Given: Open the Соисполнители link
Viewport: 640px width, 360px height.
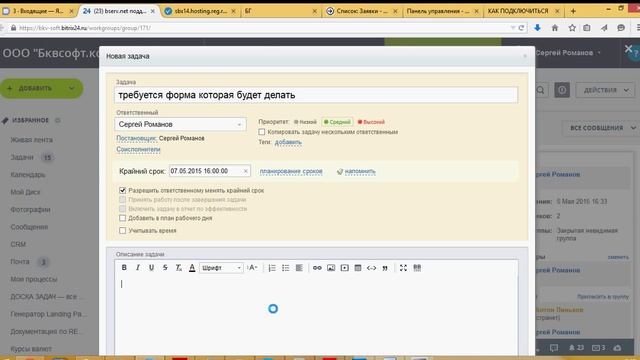Looking at the screenshot, I should click(138, 149).
